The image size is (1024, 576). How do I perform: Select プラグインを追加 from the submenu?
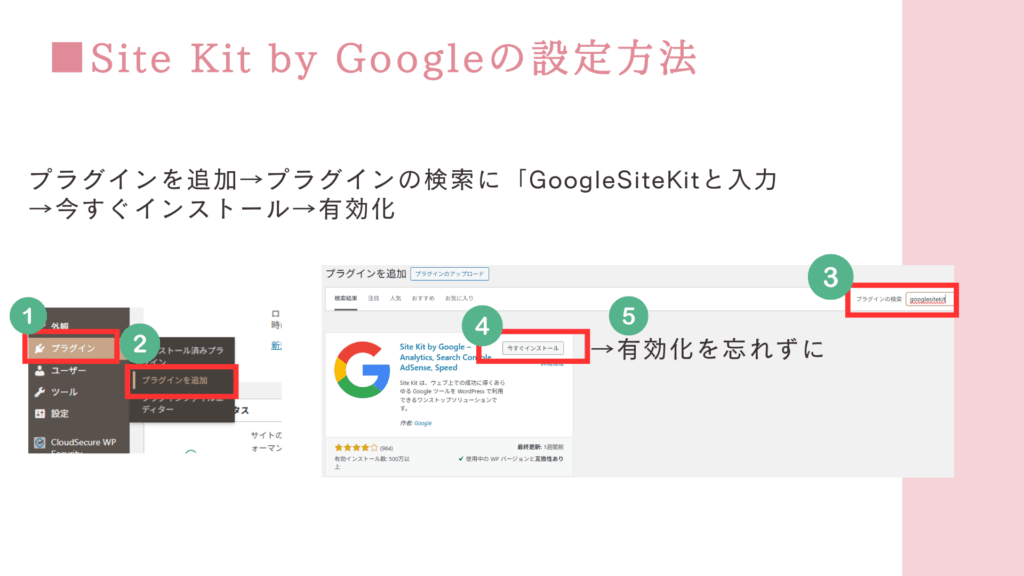pos(182,380)
